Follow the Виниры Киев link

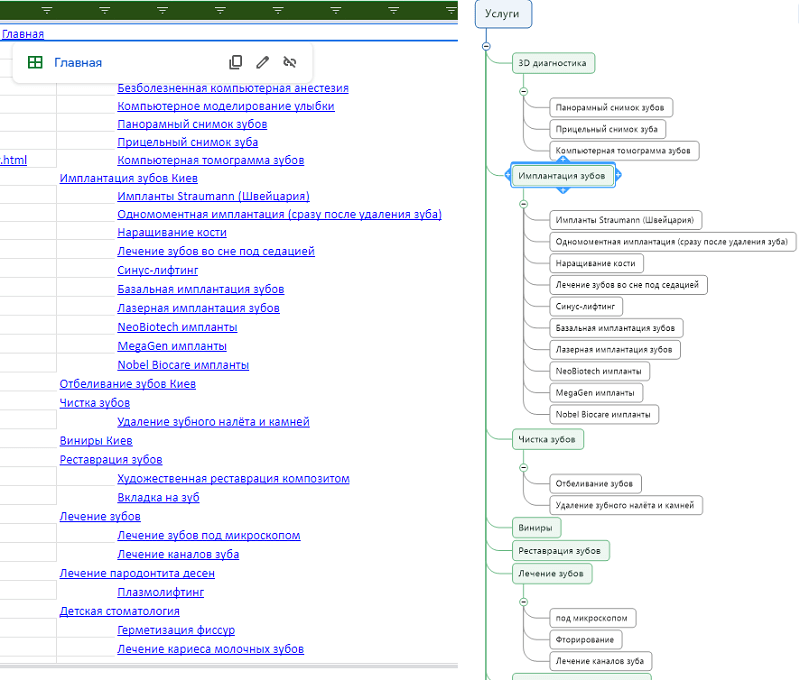pyautogui.click(x=96, y=441)
